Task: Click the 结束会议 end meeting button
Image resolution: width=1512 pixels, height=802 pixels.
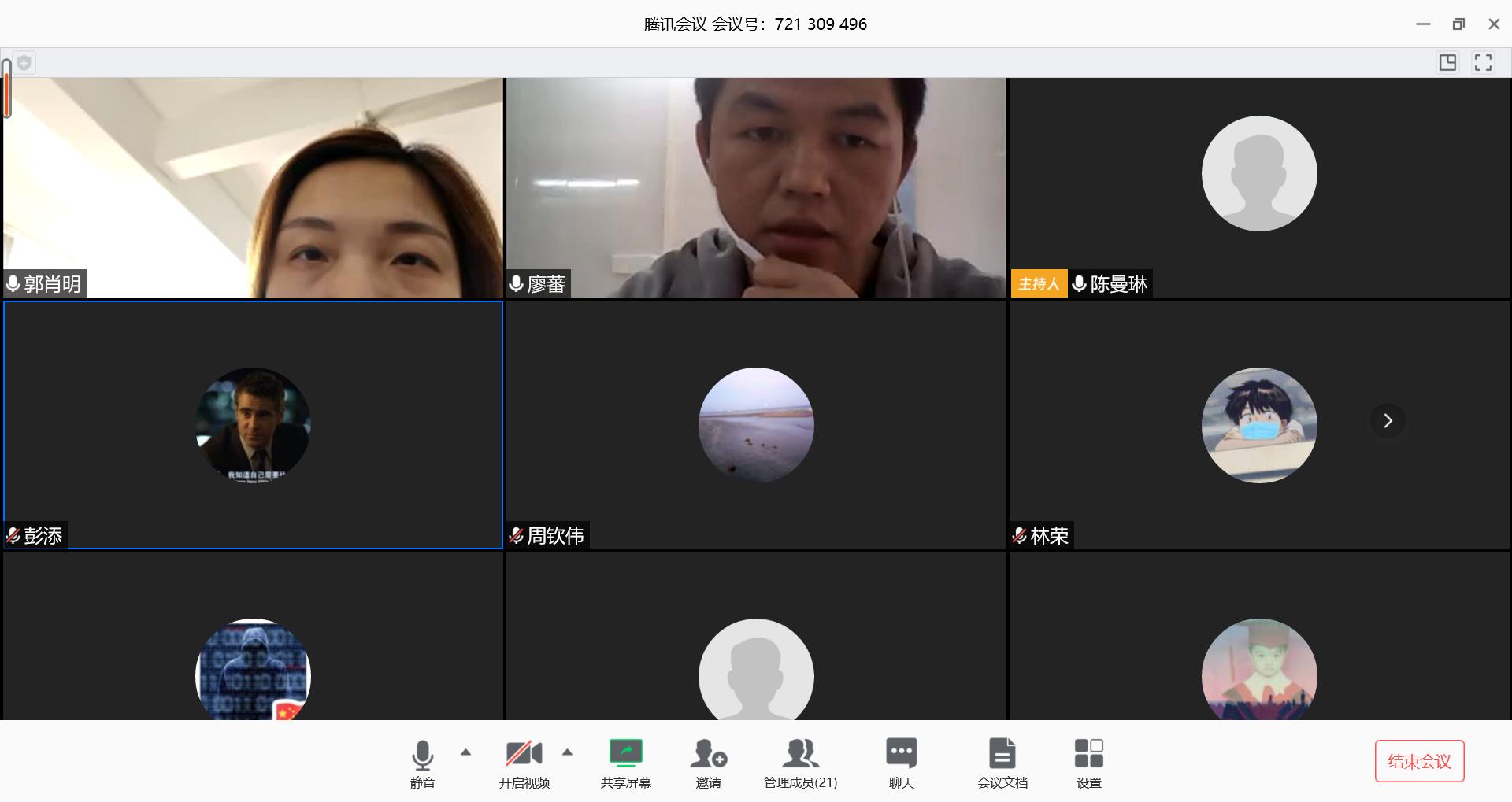Action: click(x=1419, y=761)
